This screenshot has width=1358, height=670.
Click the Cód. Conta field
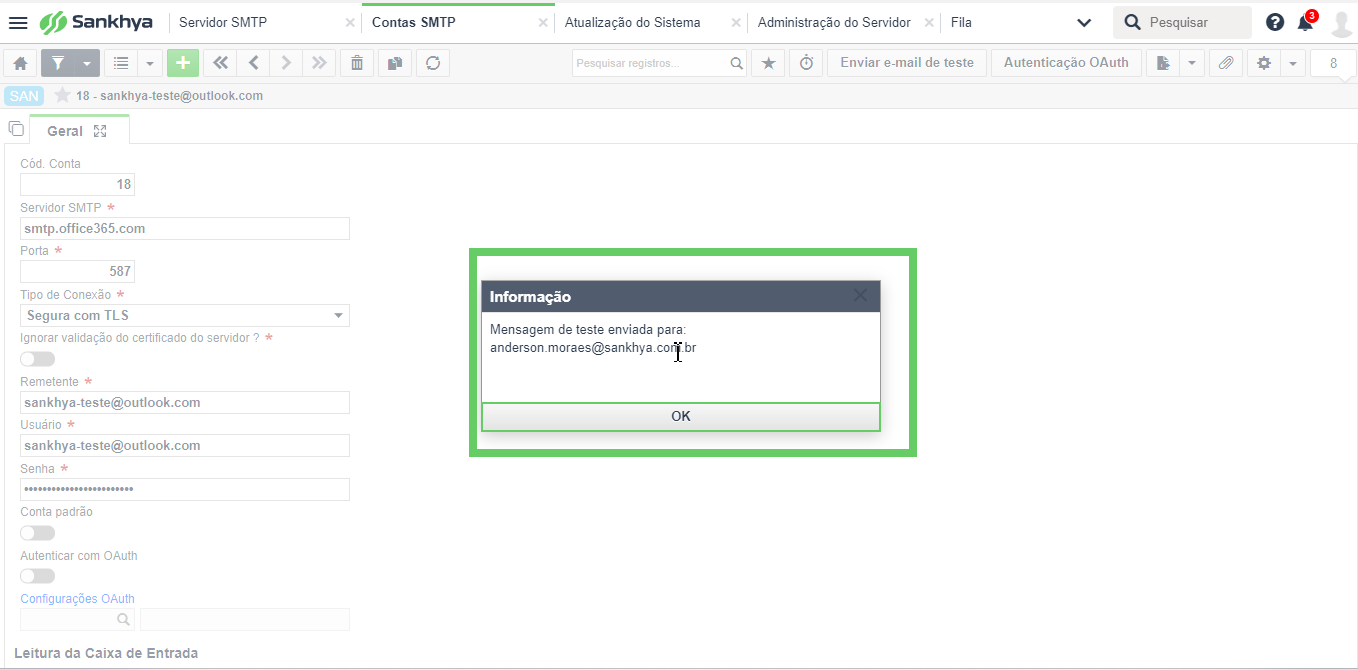(77, 184)
